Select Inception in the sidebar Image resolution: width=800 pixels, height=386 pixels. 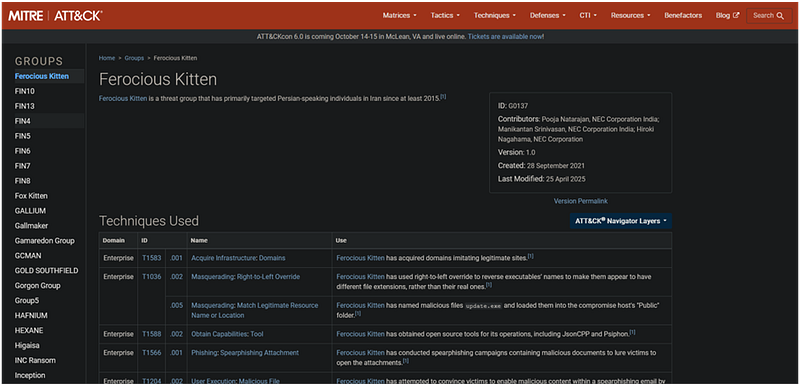tap(30, 375)
